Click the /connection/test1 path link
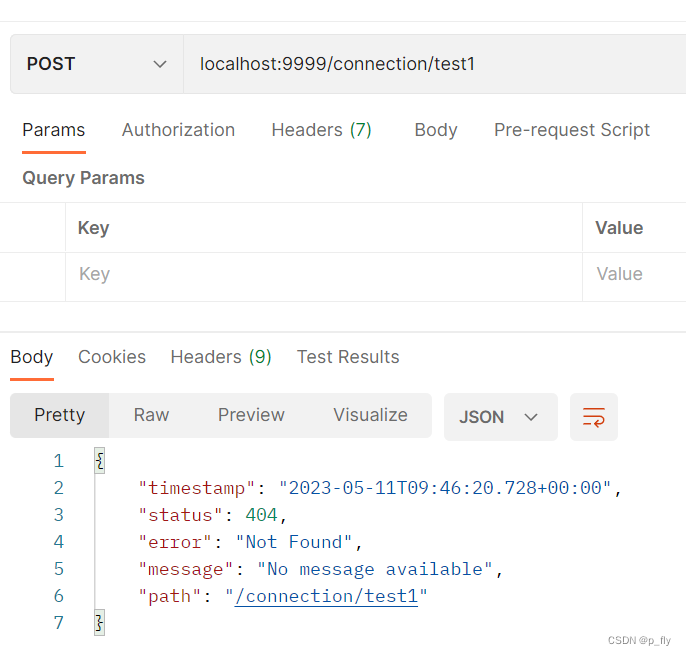The height and width of the screenshot is (655, 686). 326,596
